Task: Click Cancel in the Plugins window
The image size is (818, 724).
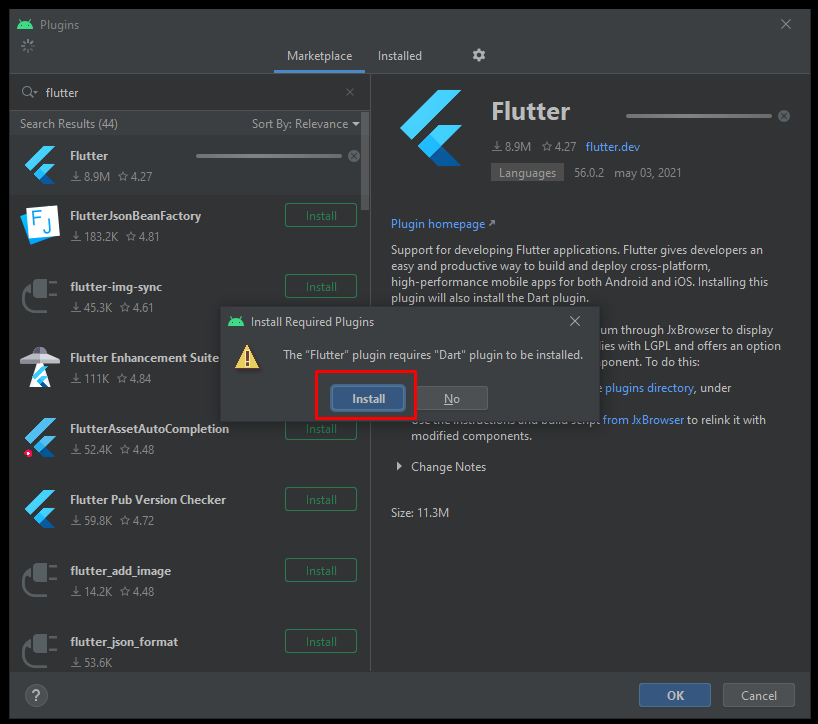Action: [759, 695]
